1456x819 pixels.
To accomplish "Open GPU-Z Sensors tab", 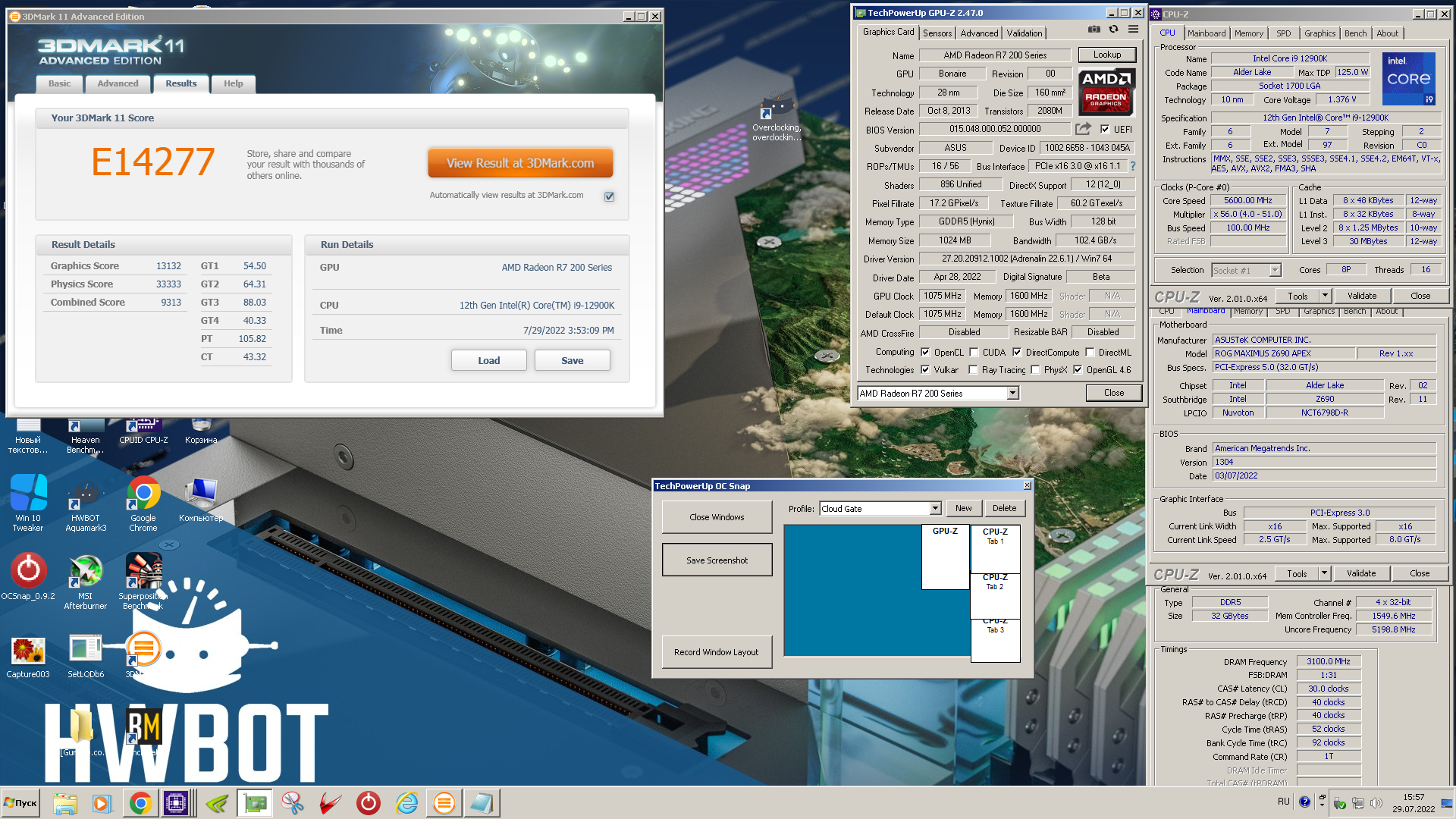I will pyautogui.click(x=937, y=33).
